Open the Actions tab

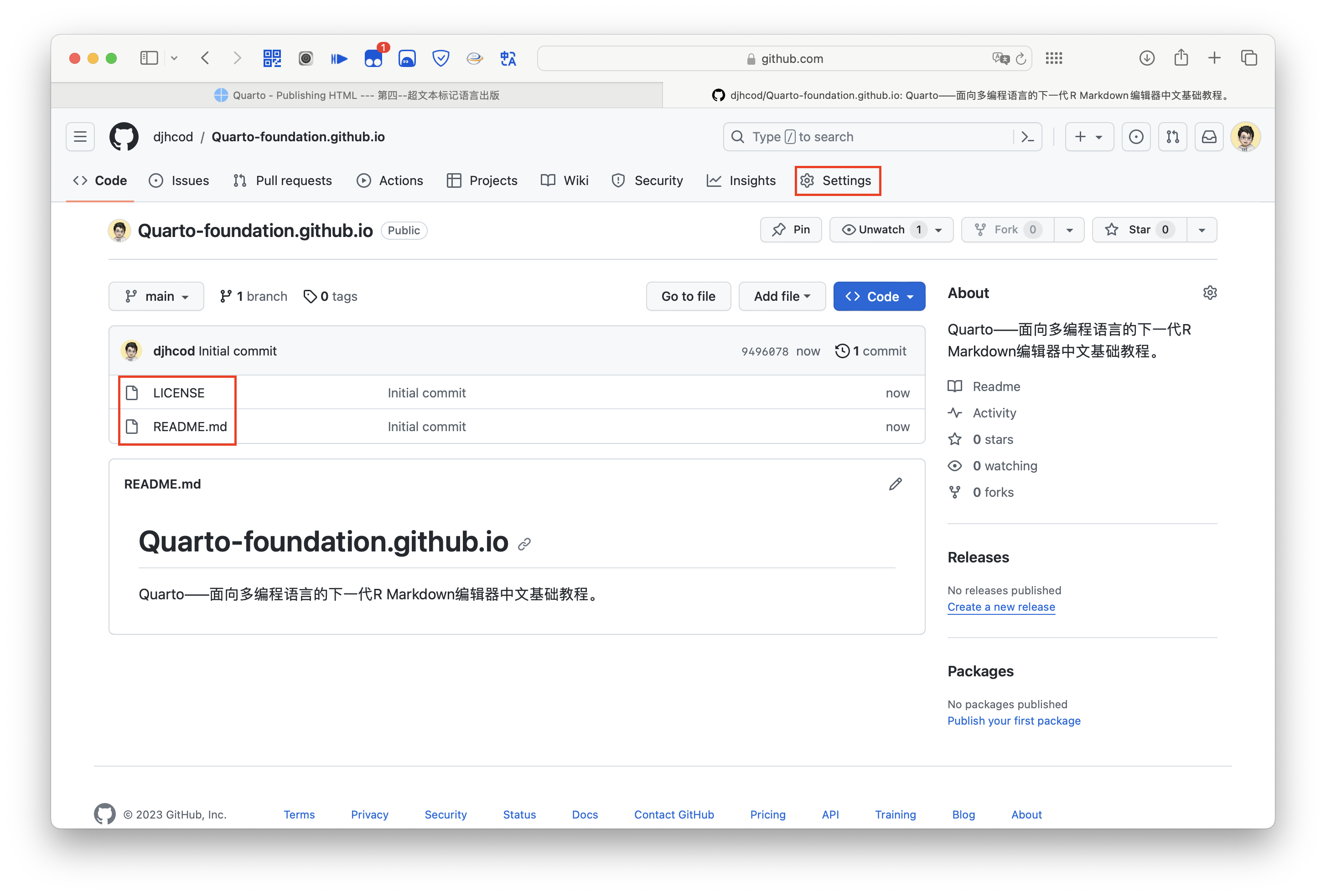(x=390, y=181)
